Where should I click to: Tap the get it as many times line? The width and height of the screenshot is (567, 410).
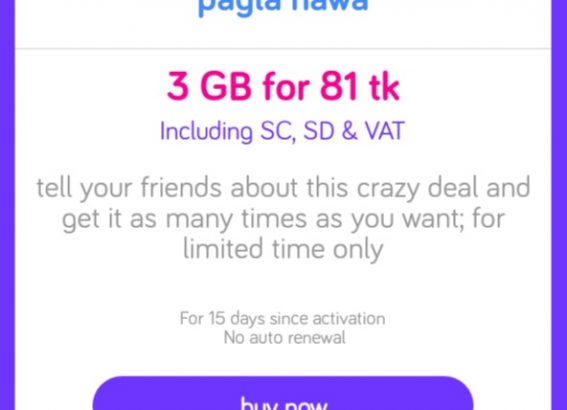tap(283, 219)
